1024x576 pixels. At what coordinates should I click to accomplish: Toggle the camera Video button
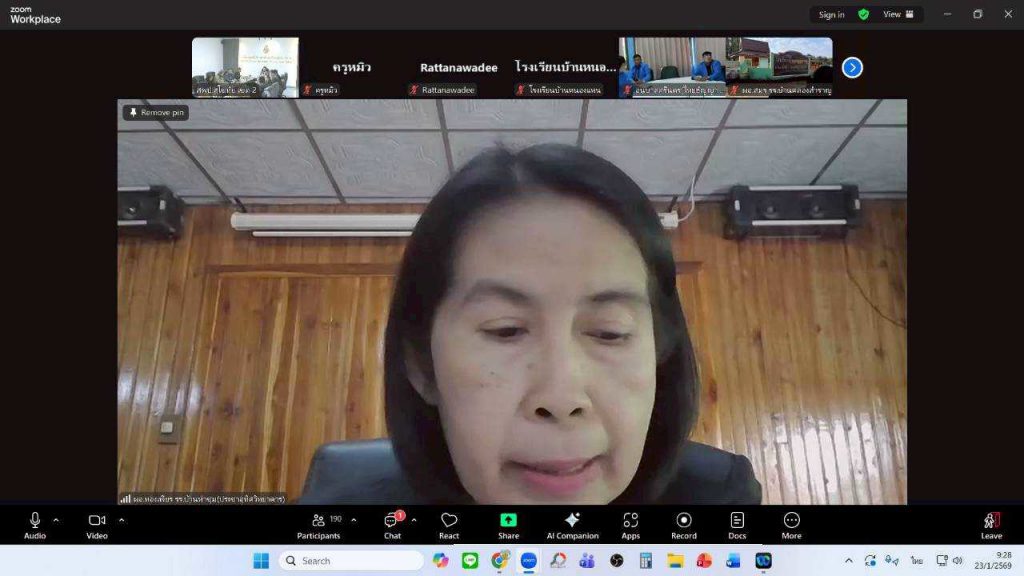coord(97,525)
